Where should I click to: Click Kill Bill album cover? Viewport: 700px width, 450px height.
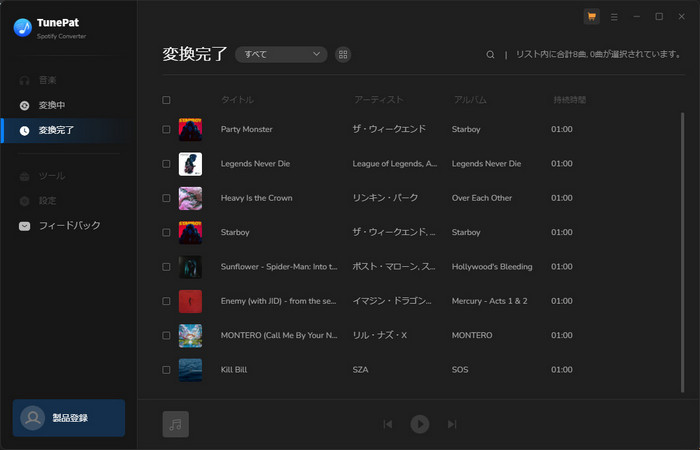[190, 370]
